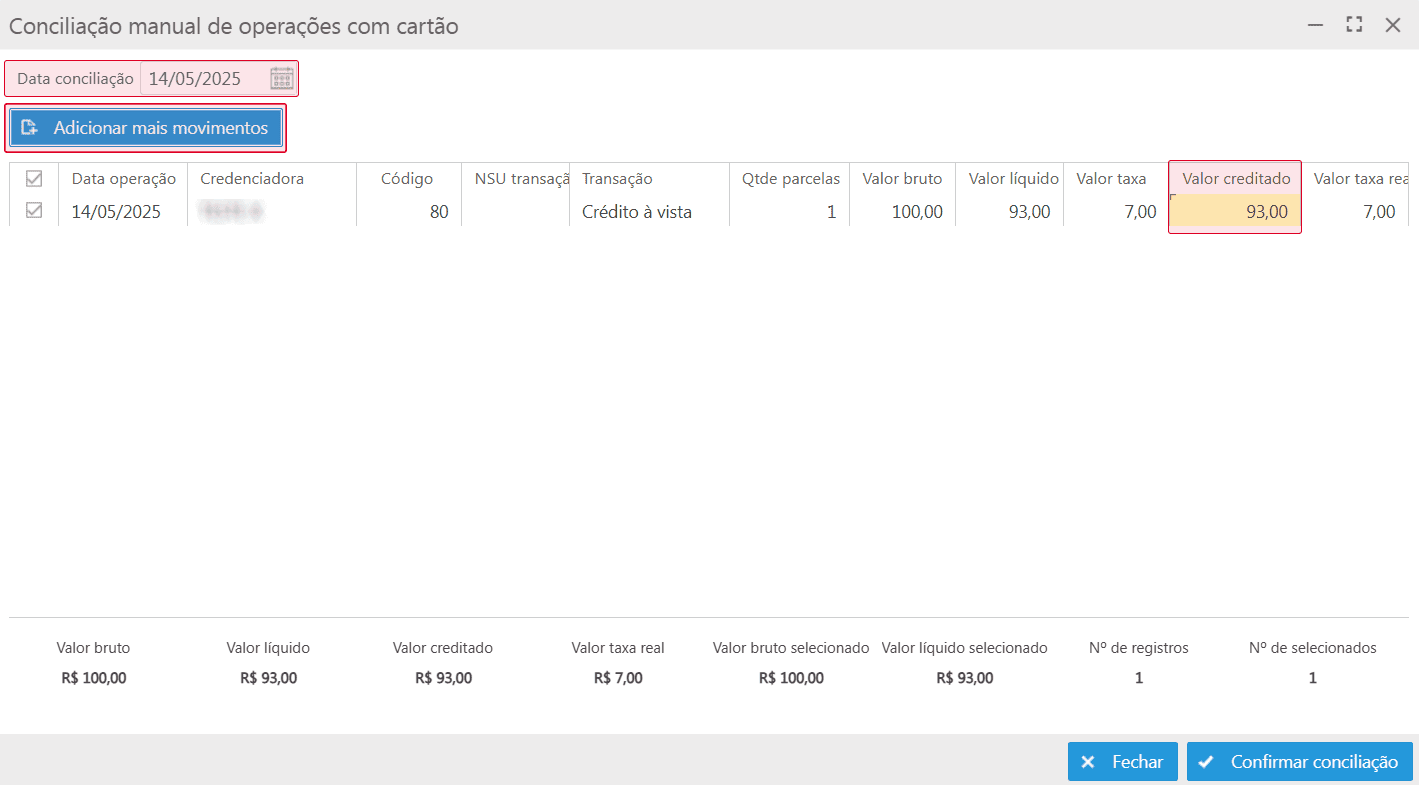Click the Valor líquido column header
This screenshot has width=1419, height=785.
[x=1013, y=179]
